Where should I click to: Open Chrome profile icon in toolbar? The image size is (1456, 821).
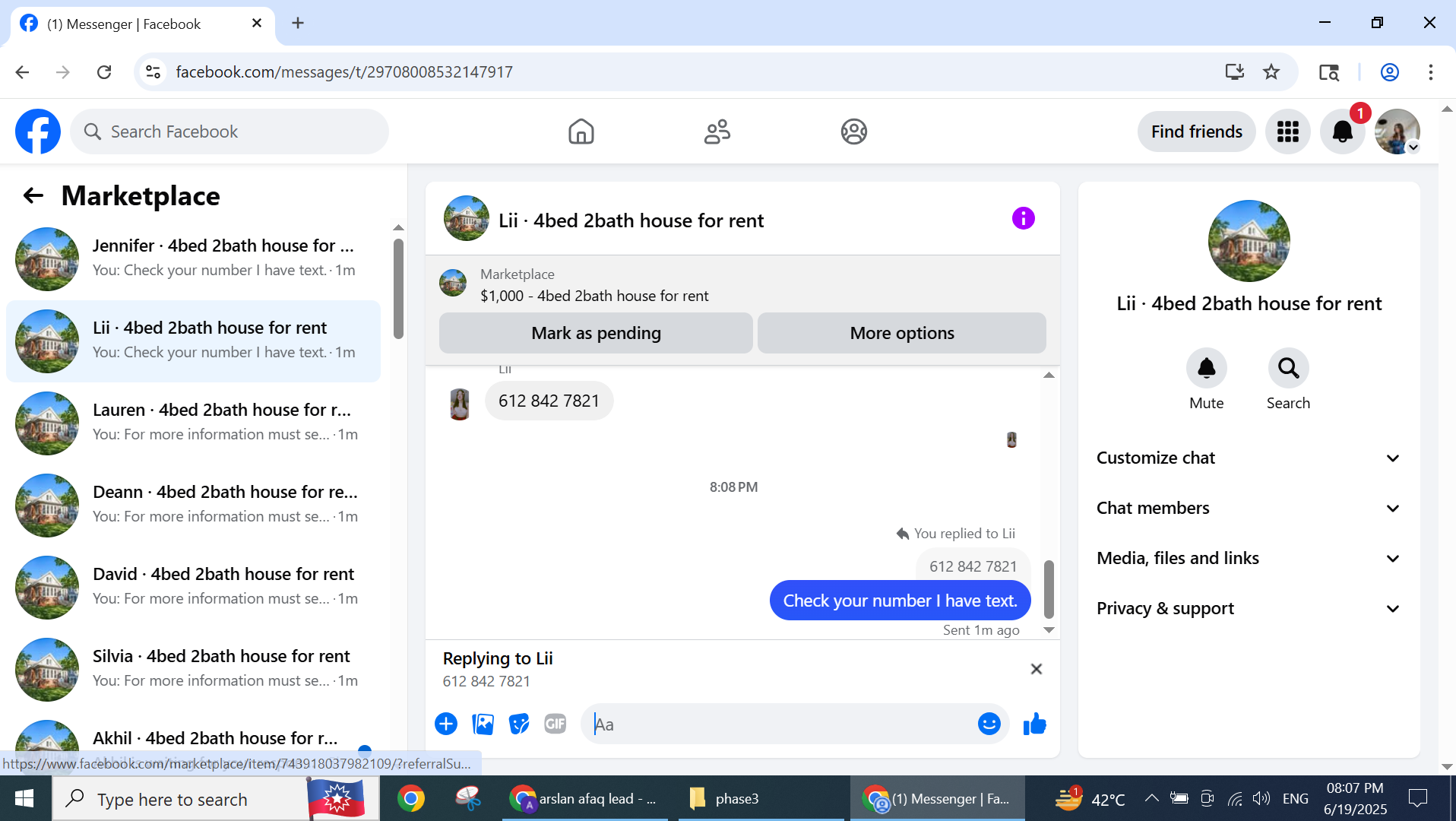click(x=1390, y=72)
